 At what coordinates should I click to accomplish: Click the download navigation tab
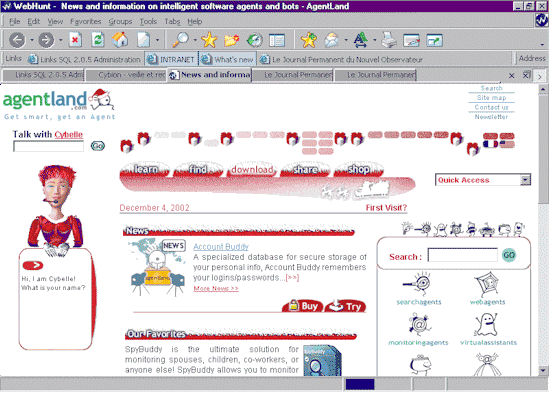pos(252,169)
